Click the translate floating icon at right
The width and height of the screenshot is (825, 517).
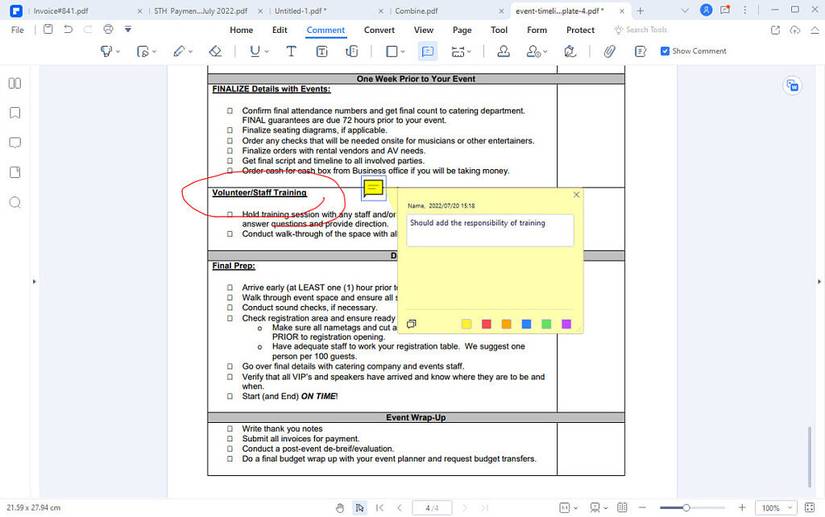point(792,85)
